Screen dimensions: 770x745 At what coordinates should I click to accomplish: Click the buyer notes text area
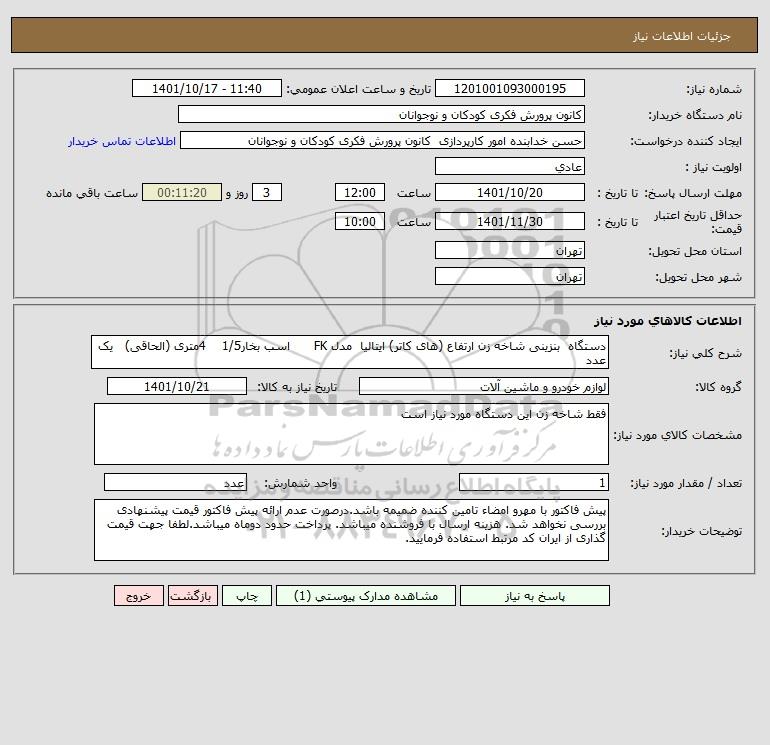point(351,530)
